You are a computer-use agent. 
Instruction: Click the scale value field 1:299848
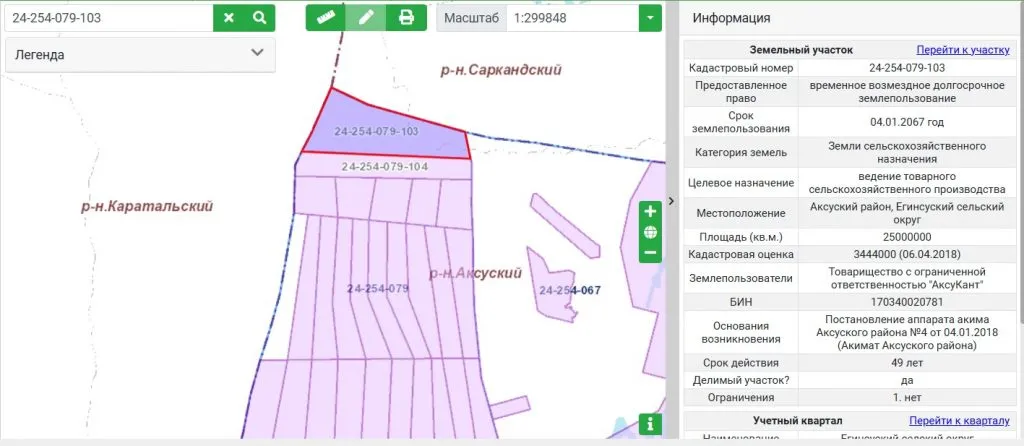[570, 18]
